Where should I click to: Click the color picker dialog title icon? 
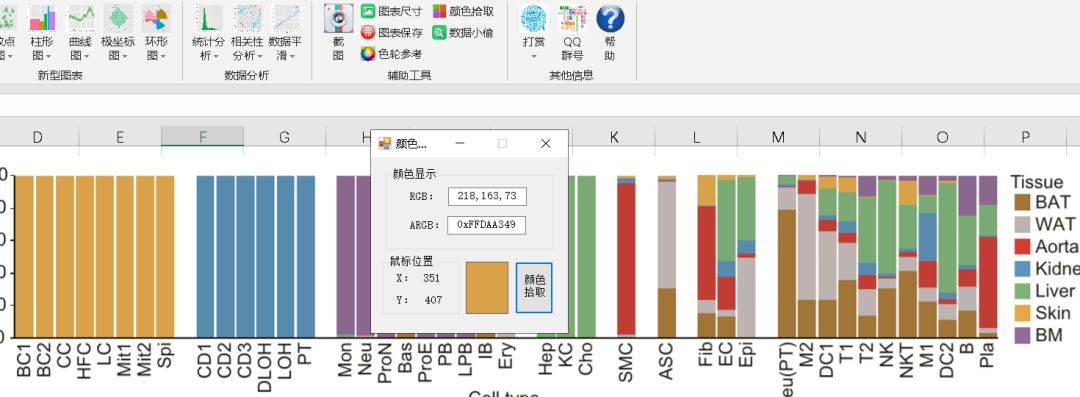[385, 143]
